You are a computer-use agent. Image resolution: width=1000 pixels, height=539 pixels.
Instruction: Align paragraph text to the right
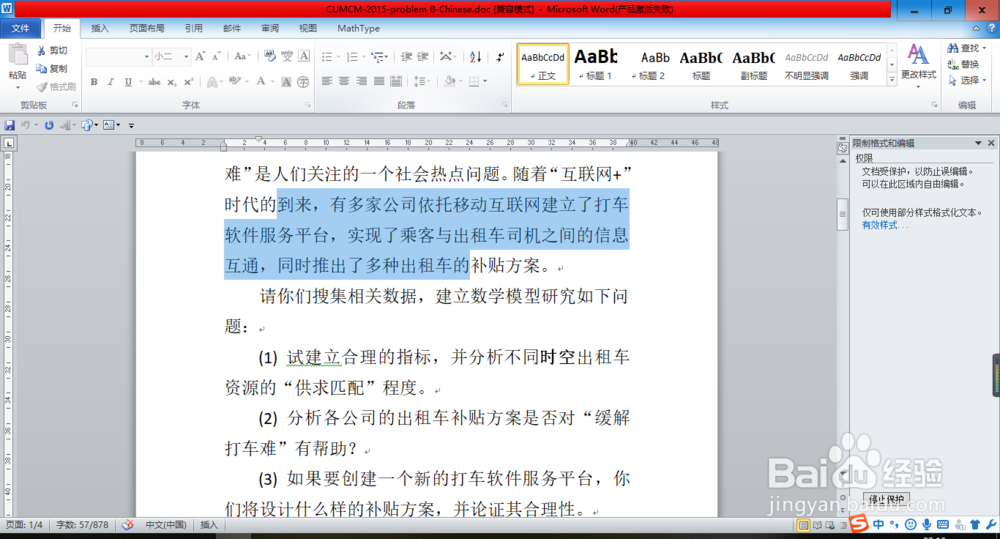point(362,81)
